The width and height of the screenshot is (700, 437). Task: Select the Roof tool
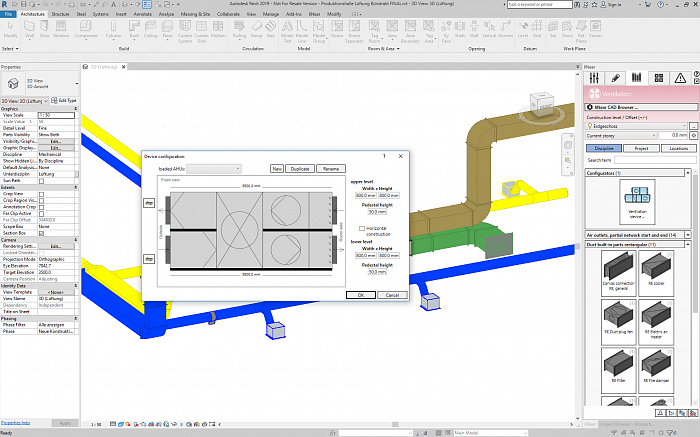134,29
